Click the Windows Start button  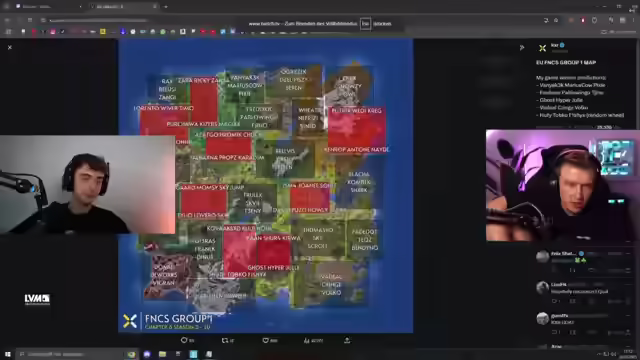click(x=7, y=354)
